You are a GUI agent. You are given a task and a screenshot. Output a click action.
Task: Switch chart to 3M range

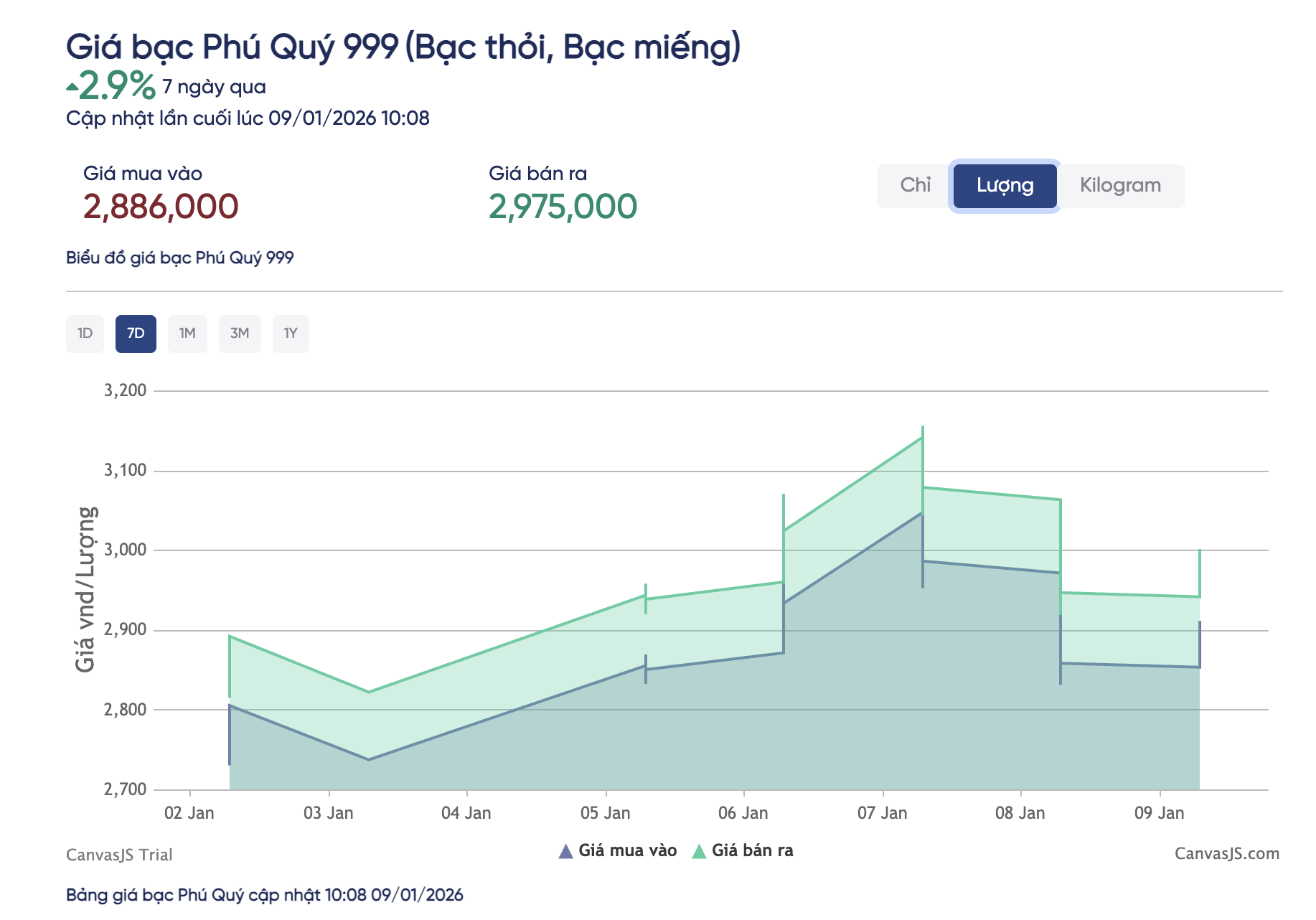coord(240,334)
